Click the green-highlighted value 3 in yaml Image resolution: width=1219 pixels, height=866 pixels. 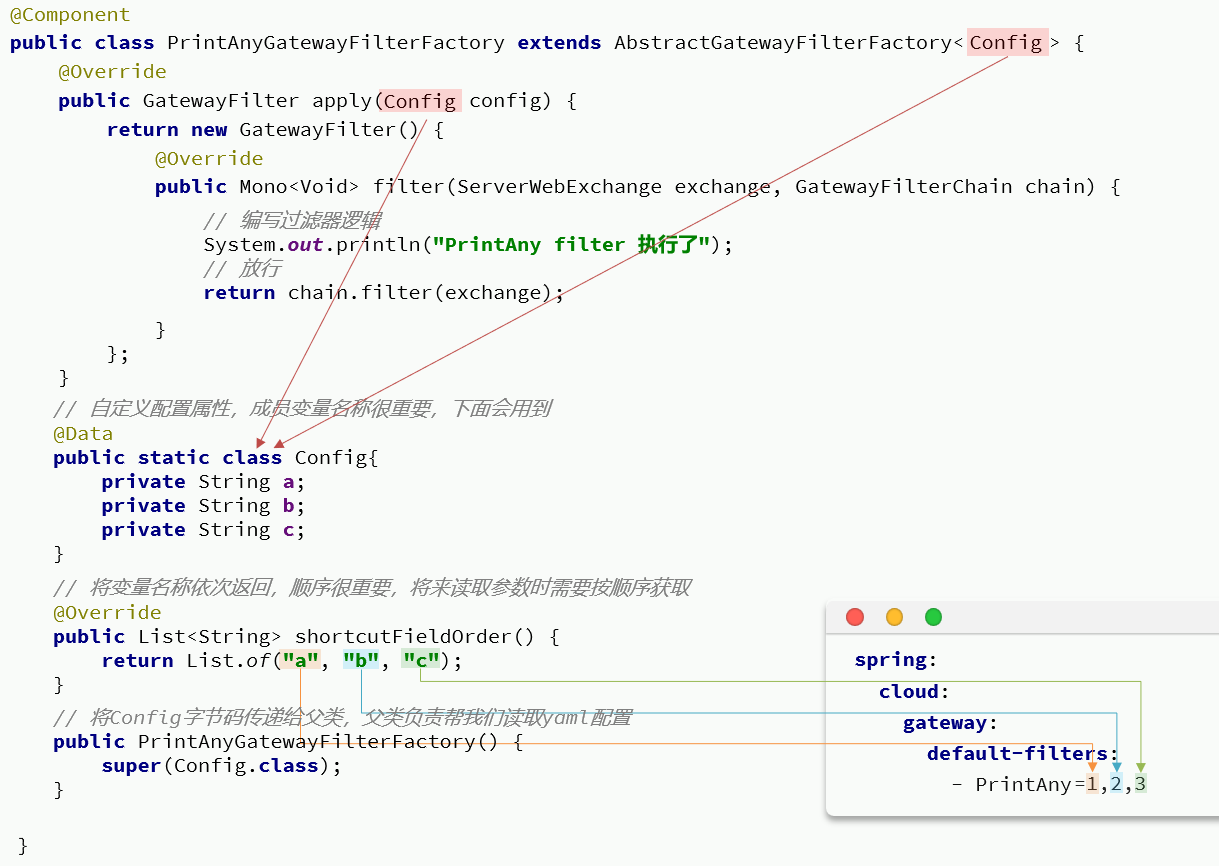[1140, 784]
